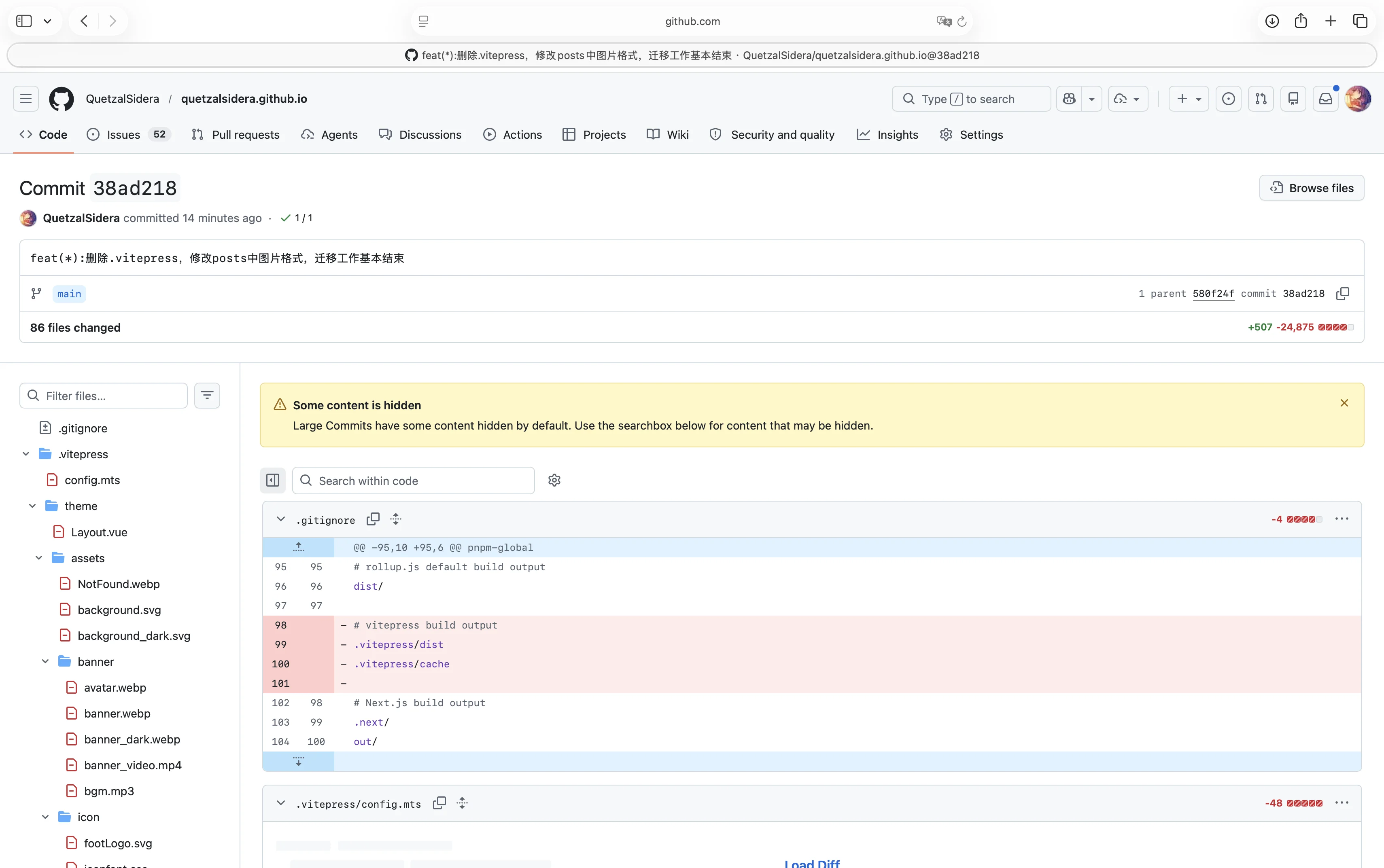
Task: Switch to the Settings tab
Action: click(972, 134)
